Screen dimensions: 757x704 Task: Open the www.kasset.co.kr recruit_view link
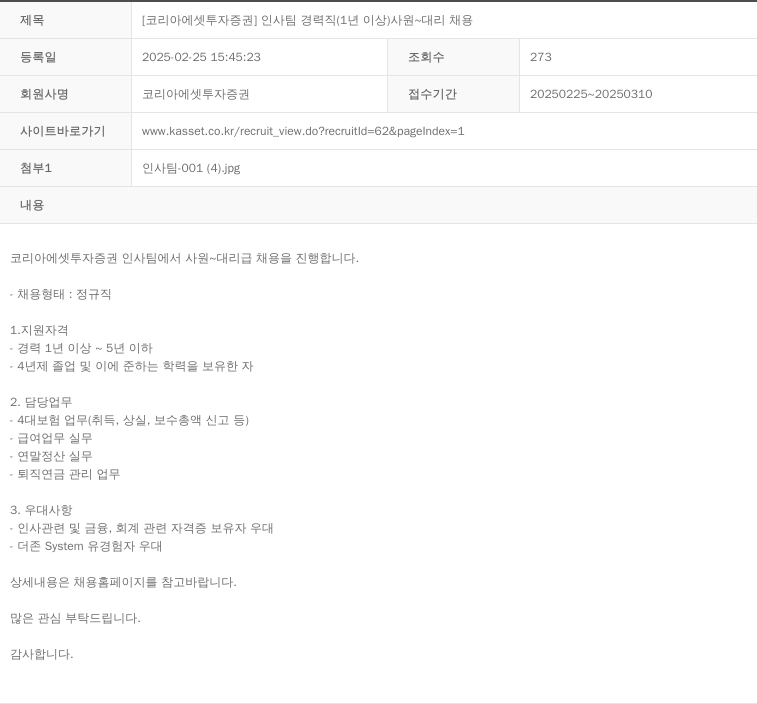(x=303, y=131)
